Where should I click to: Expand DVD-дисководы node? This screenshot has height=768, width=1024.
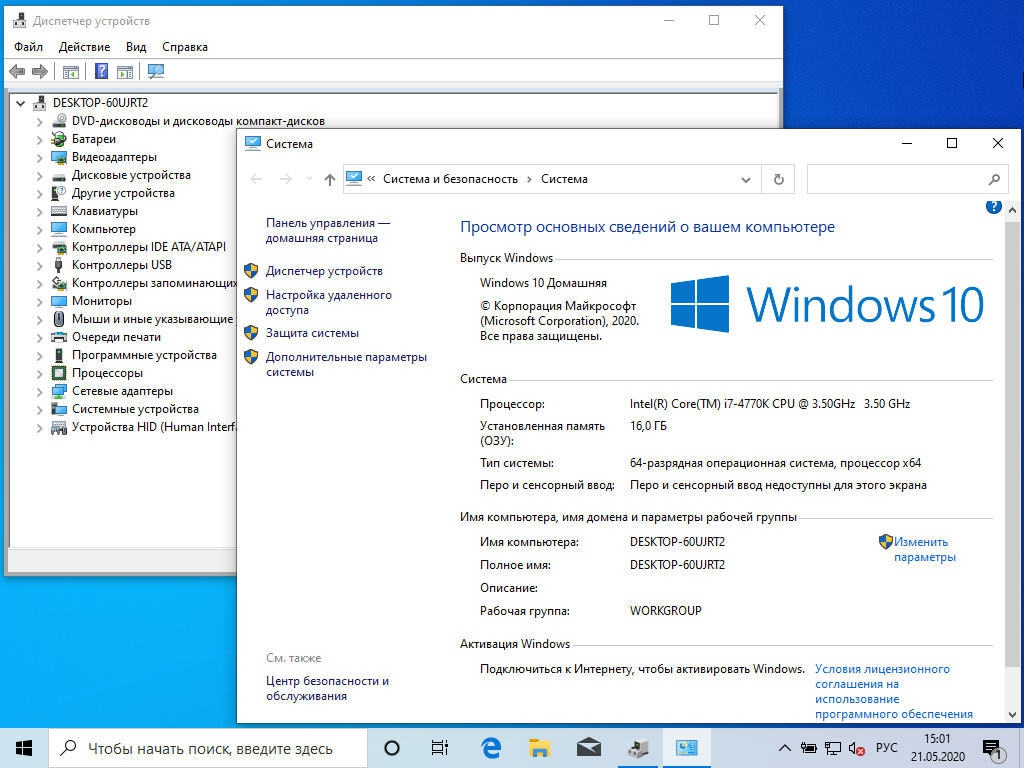(39, 121)
